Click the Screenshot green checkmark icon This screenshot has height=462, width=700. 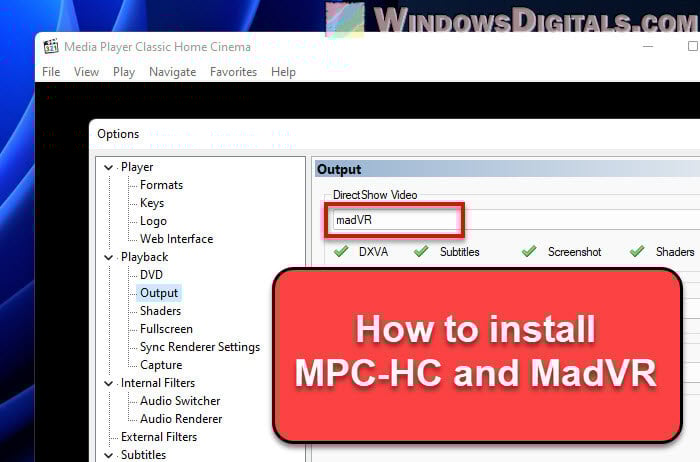click(529, 251)
